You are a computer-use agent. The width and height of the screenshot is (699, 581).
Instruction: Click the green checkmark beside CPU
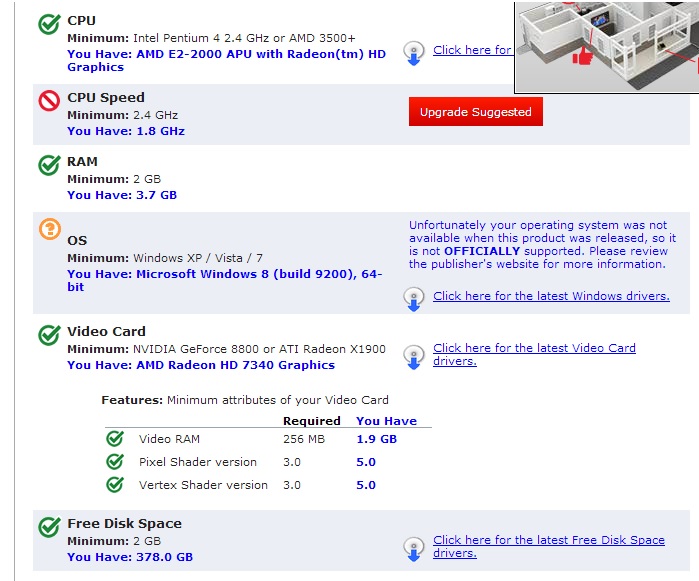coord(49,24)
